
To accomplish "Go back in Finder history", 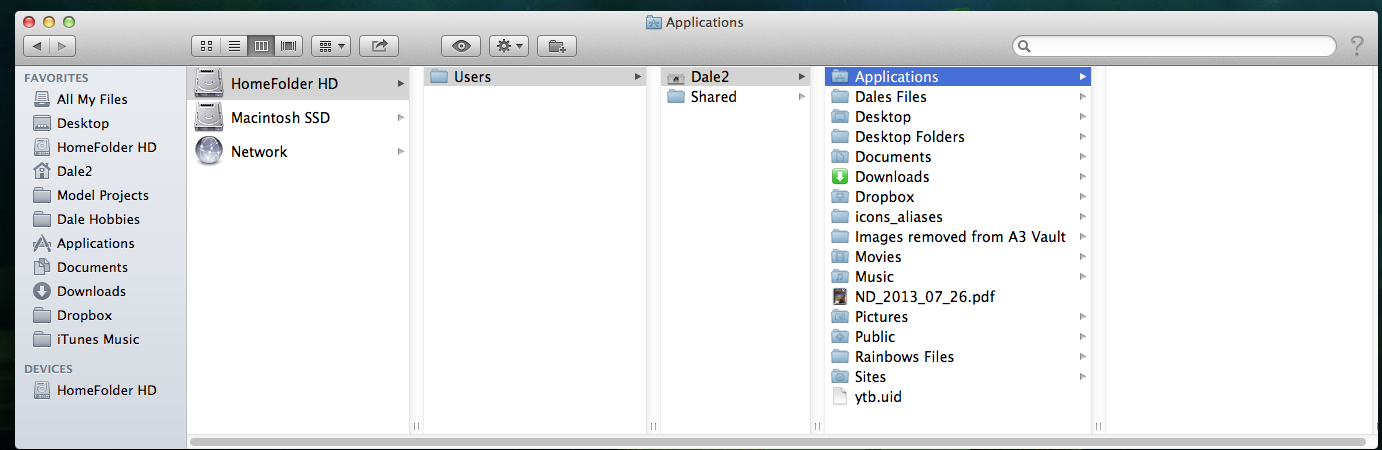I will click(x=36, y=46).
